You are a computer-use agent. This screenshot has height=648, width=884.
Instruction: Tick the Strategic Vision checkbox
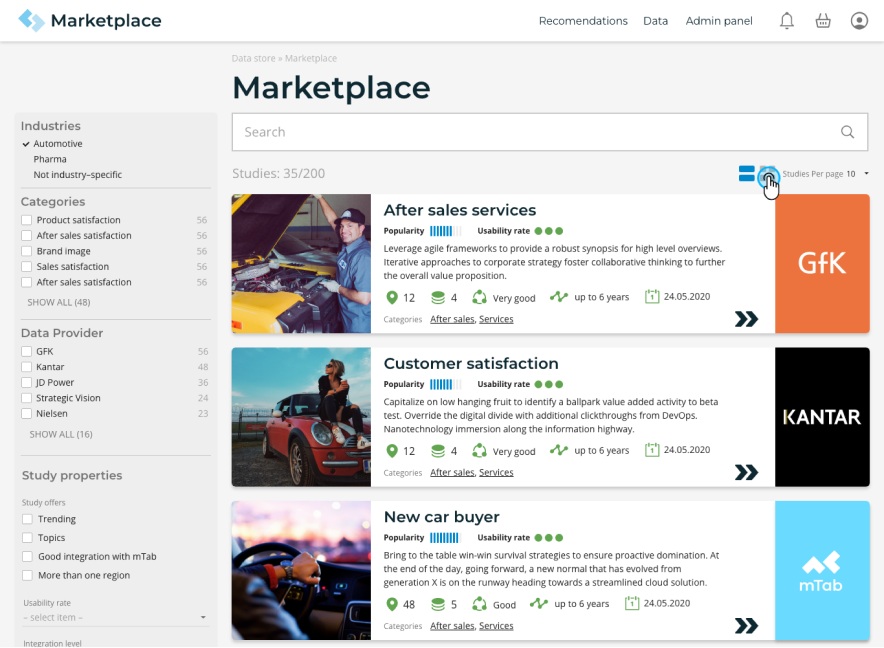[26, 398]
